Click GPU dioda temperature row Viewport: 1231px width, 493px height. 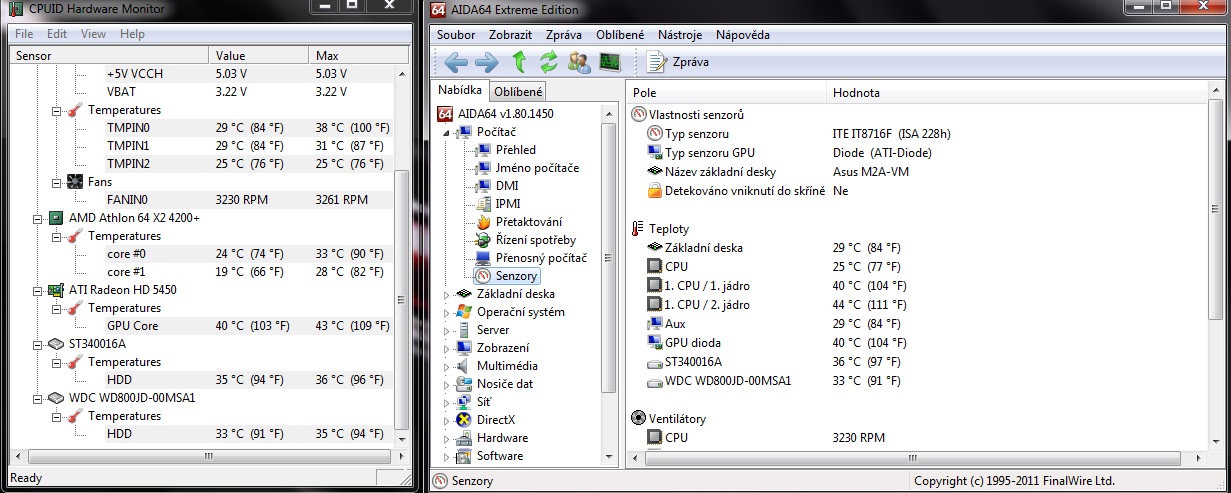(917, 342)
